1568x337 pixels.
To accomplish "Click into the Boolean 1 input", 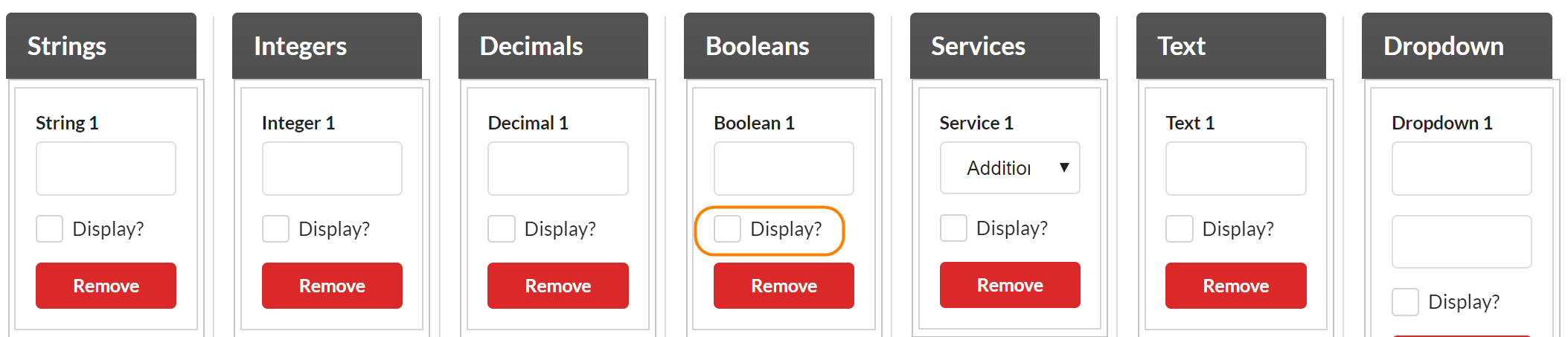I will [784, 169].
